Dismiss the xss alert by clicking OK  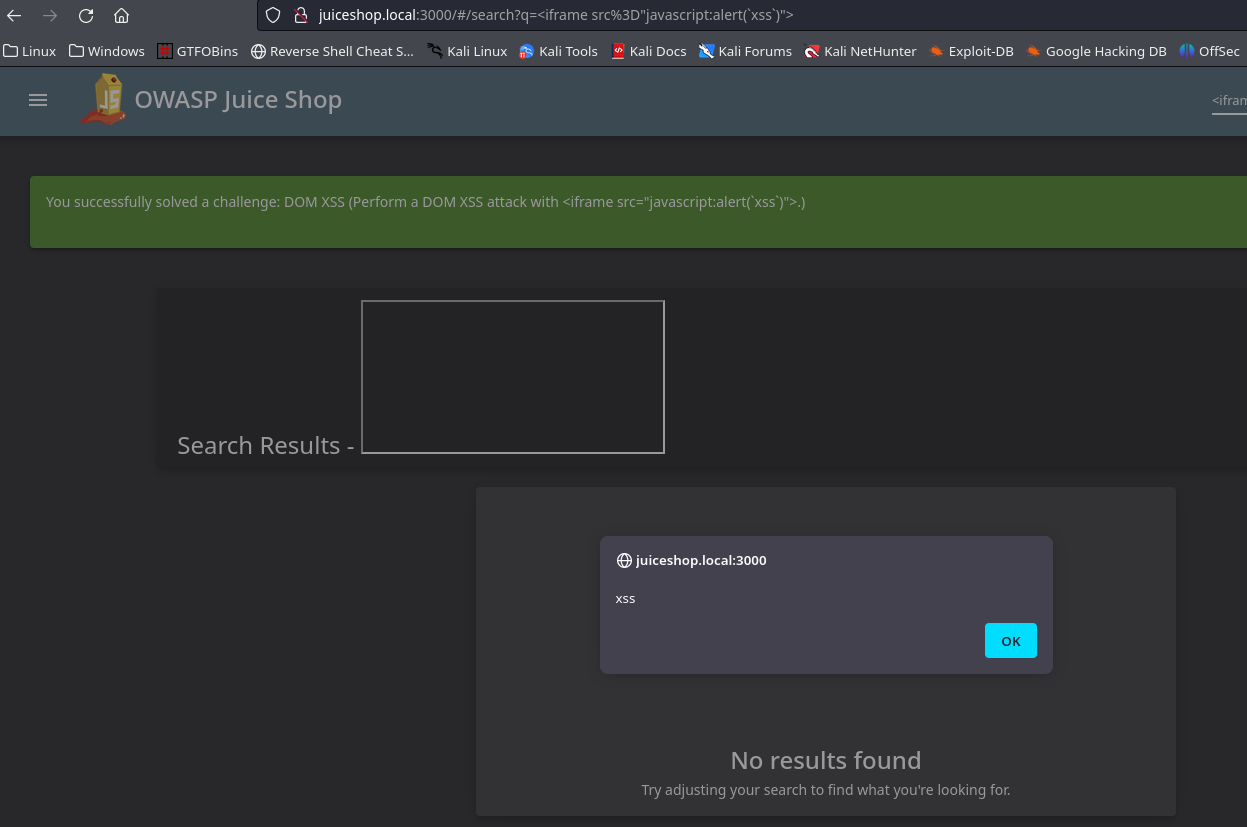click(1010, 640)
